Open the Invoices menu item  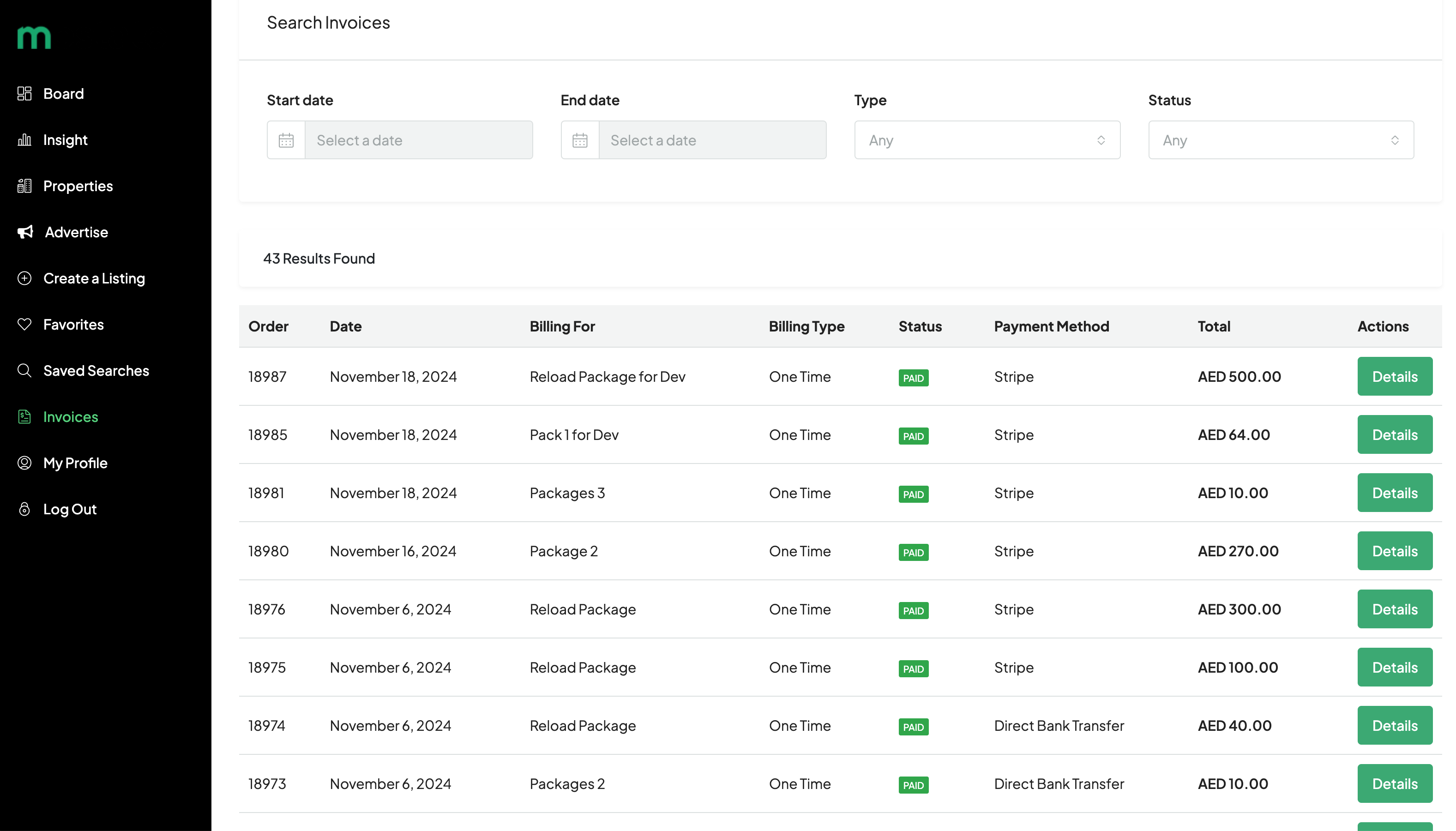71,417
